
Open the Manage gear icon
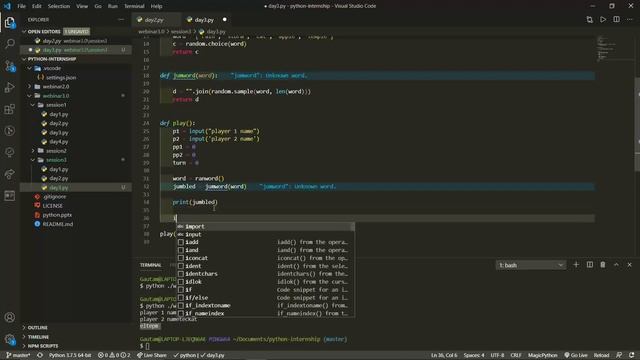(x=10, y=339)
